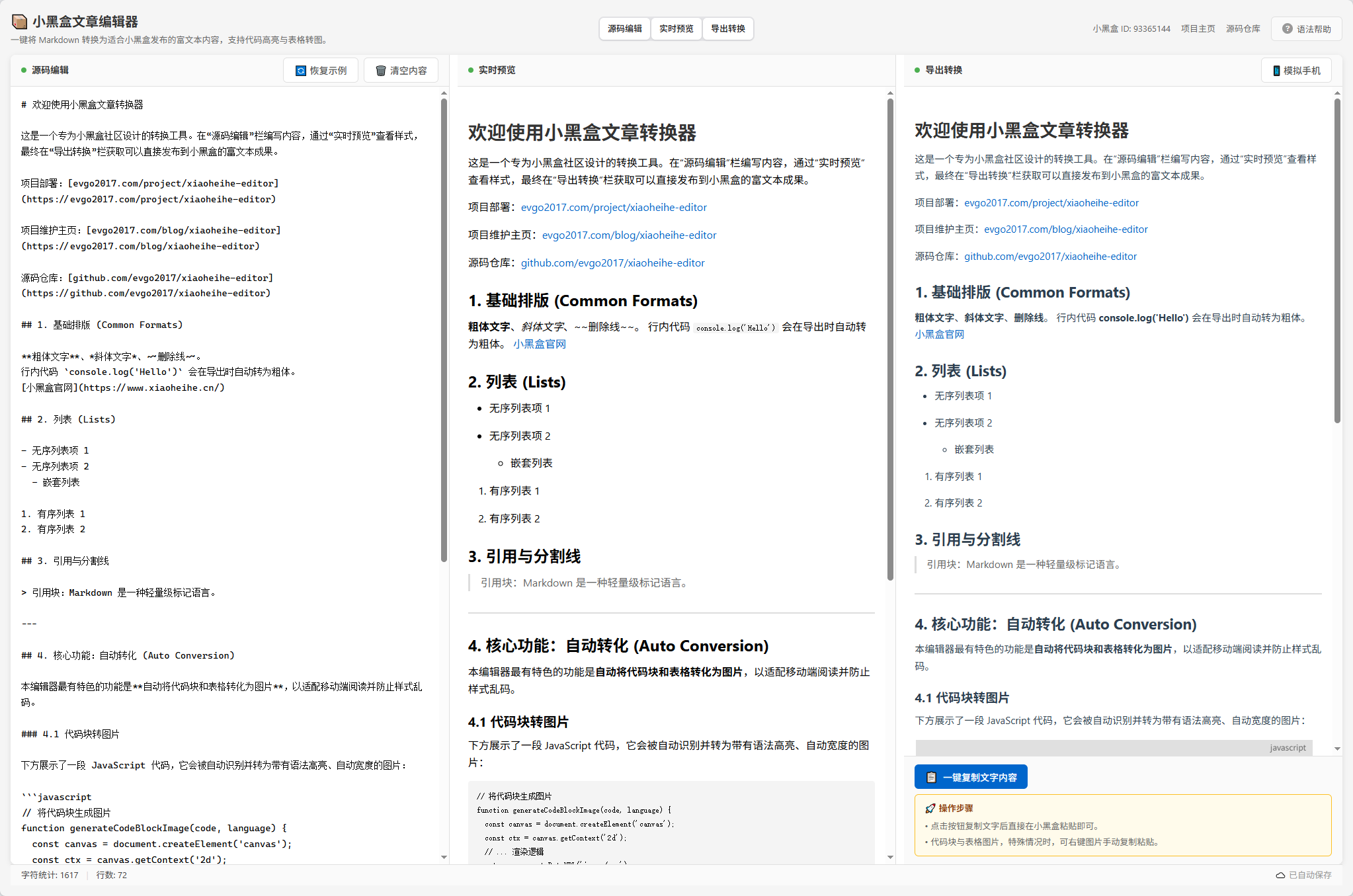Click inside the Markdown source editor
The image size is (1353, 896).
[218, 463]
